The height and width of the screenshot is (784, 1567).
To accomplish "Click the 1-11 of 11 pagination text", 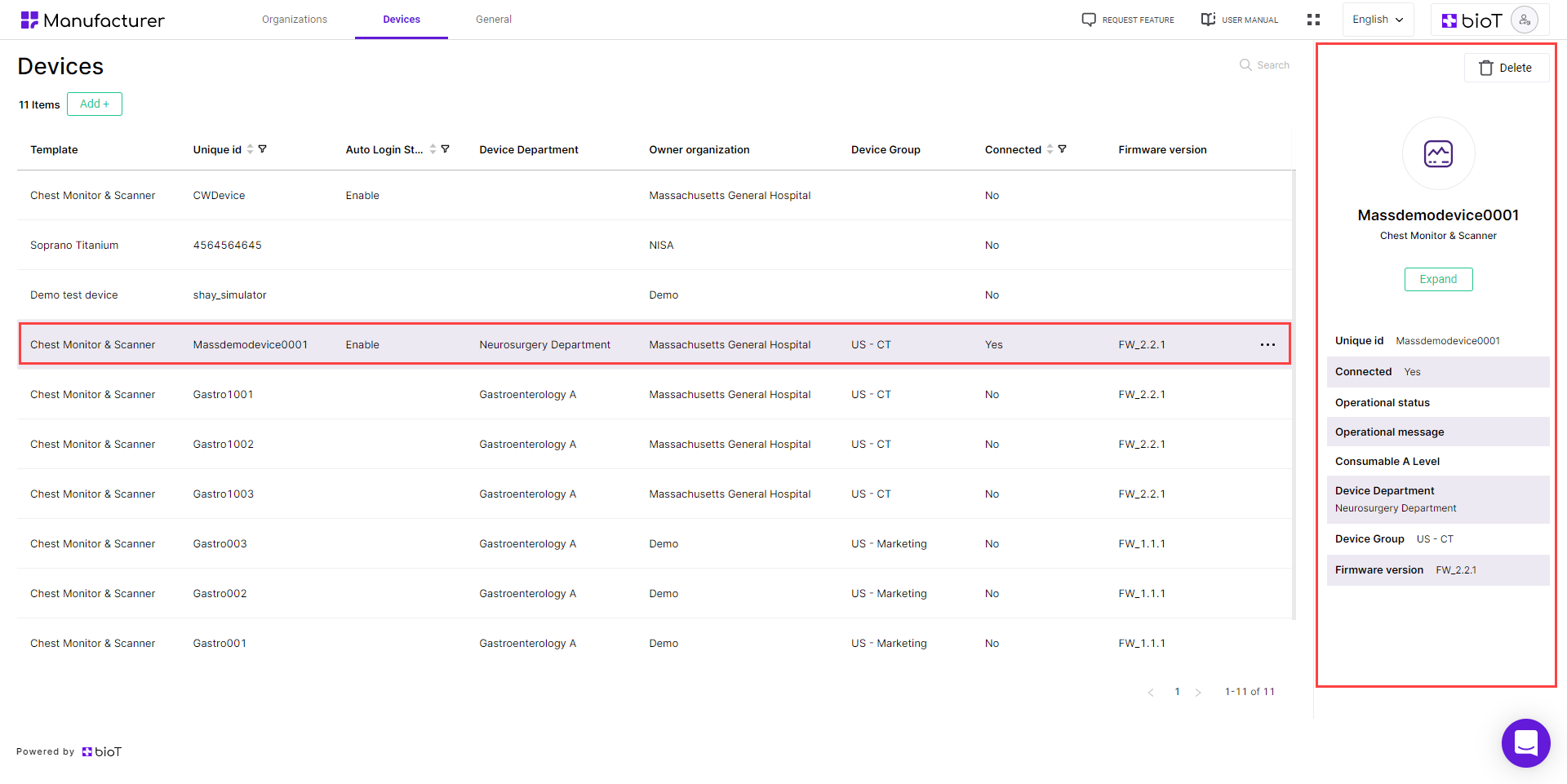I will click(1250, 692).
